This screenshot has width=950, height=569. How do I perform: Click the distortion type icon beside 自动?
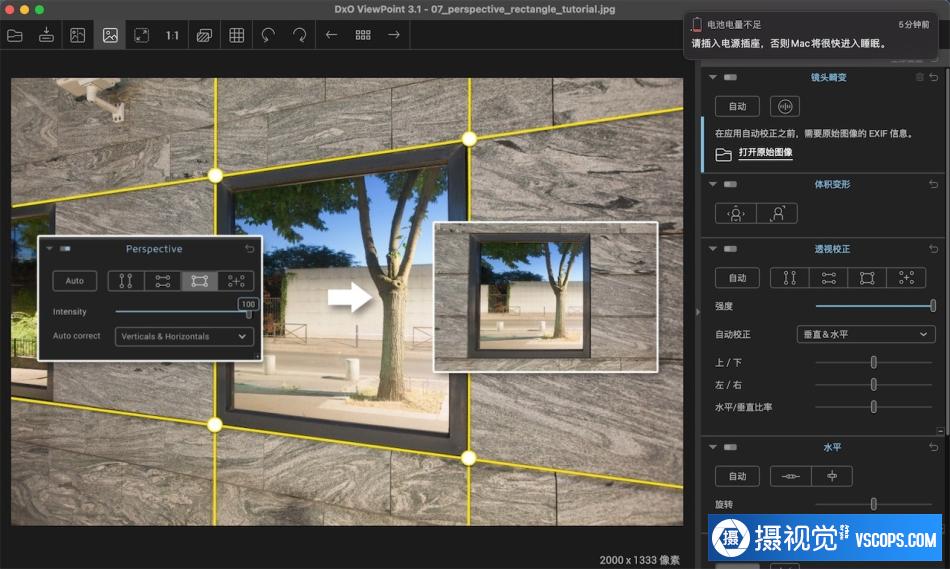pos(785,107)
